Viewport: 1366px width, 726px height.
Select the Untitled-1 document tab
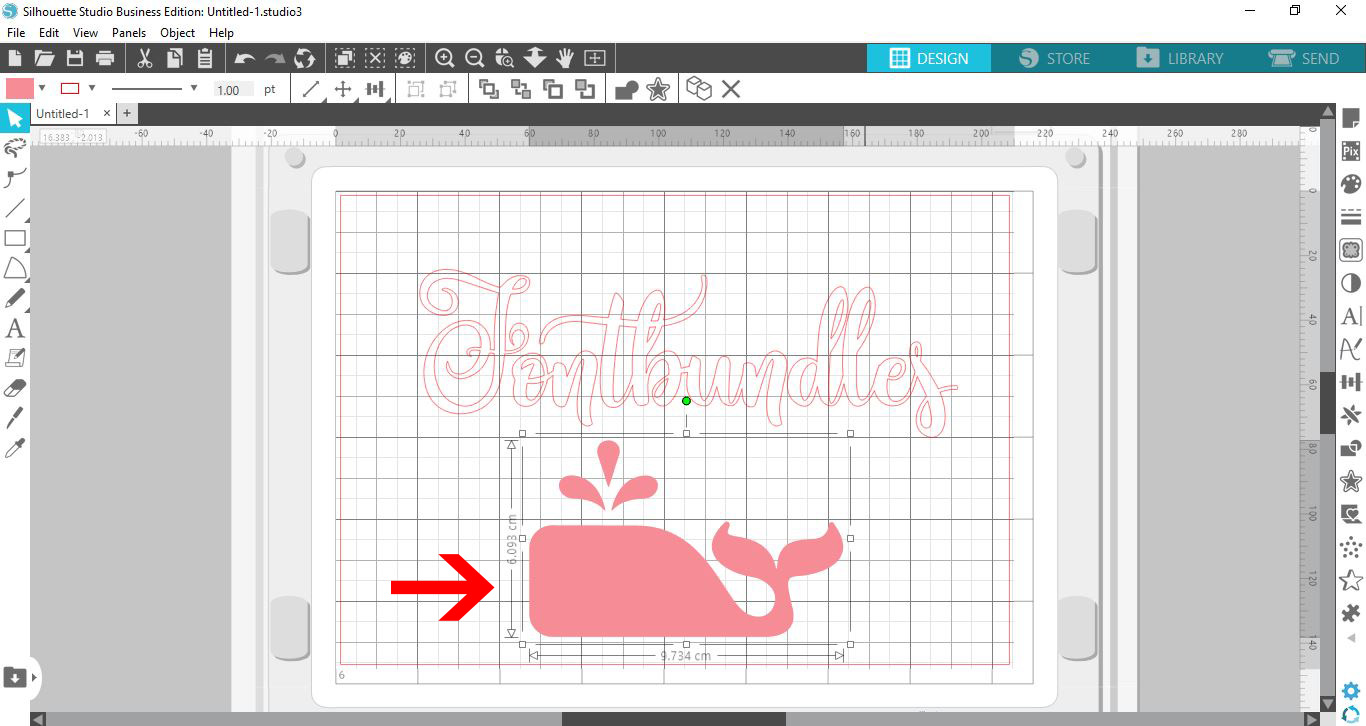62,114
